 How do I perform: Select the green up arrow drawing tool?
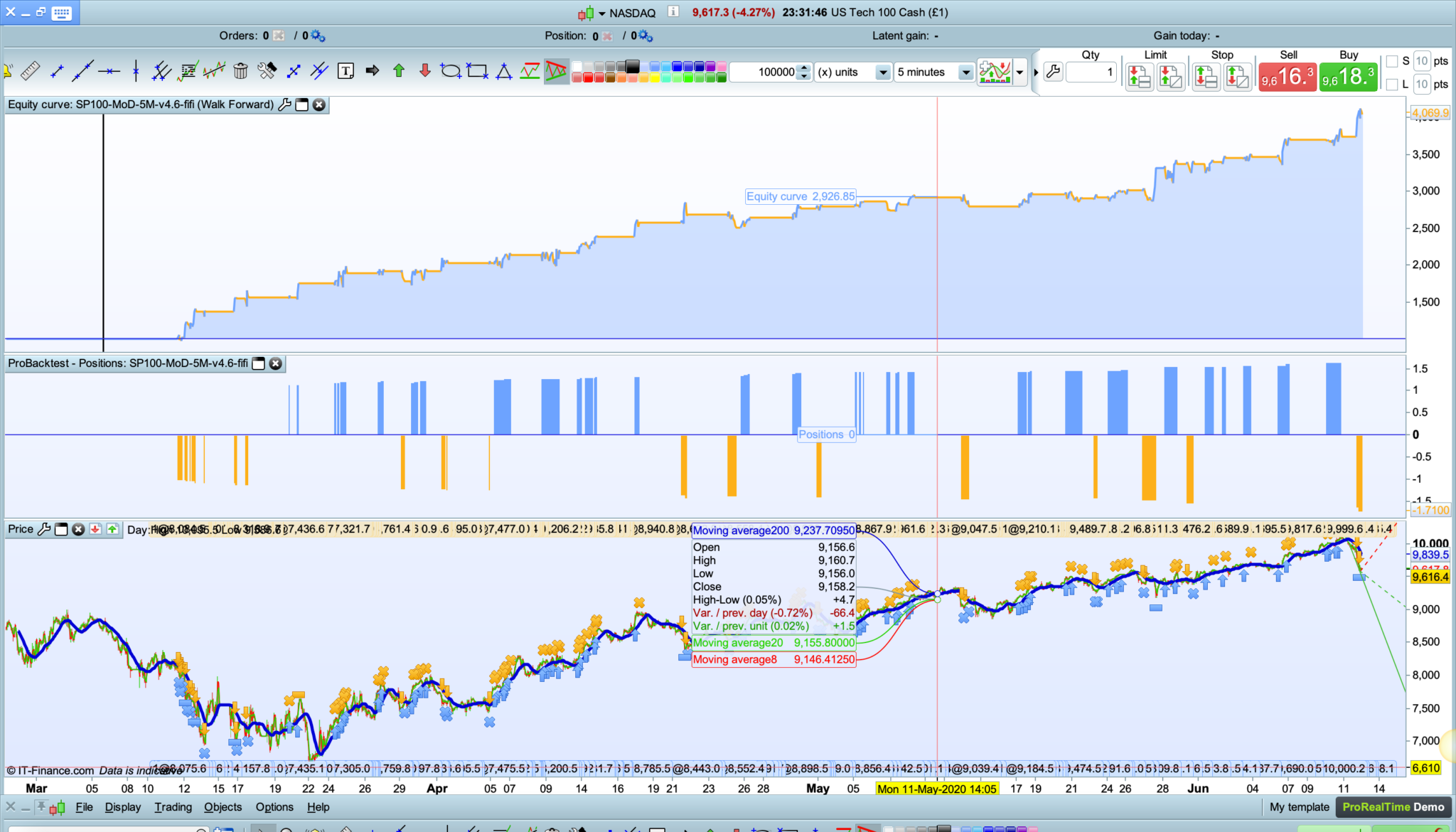tap(399, 70)
